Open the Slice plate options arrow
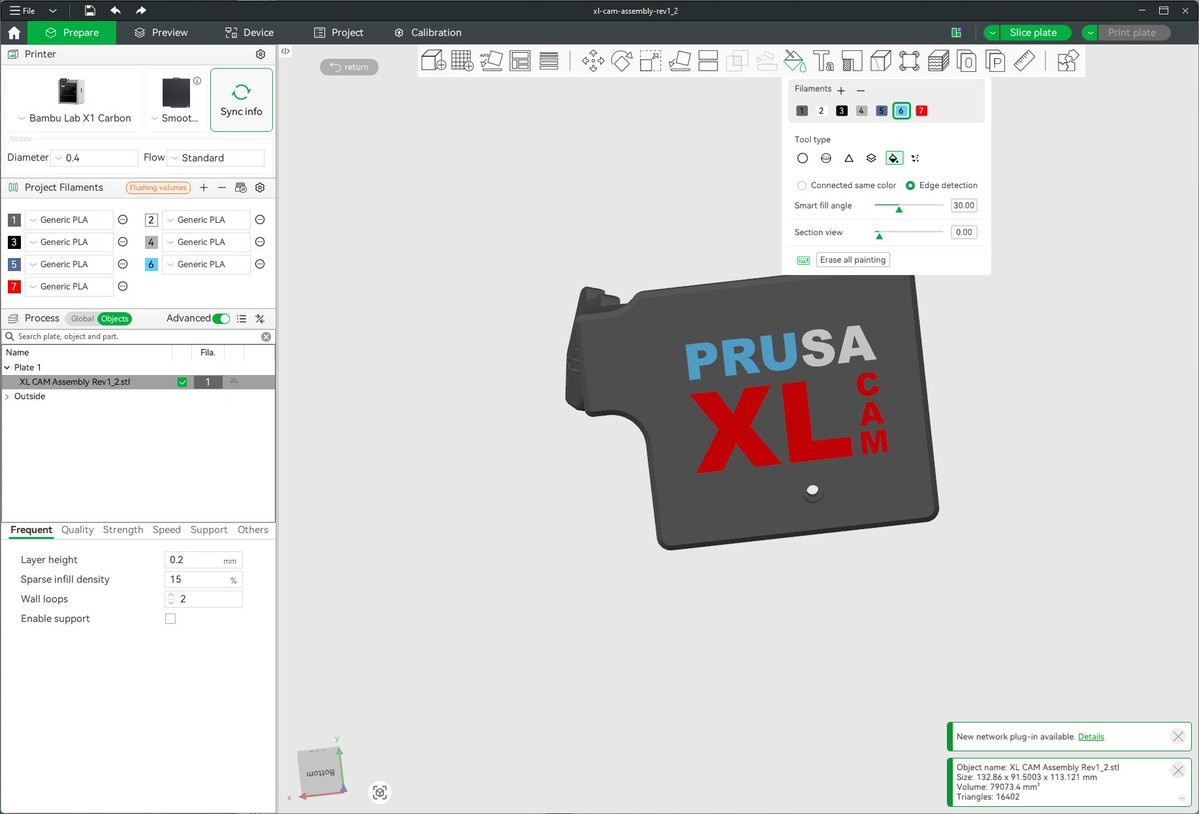Viewport: 1199px width, 814px height. coord(992,33)
